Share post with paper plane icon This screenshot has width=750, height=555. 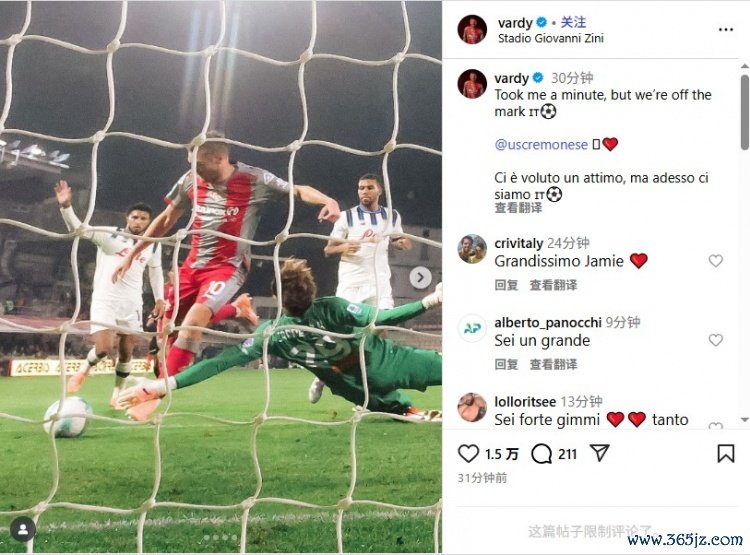tap(599, 453)
